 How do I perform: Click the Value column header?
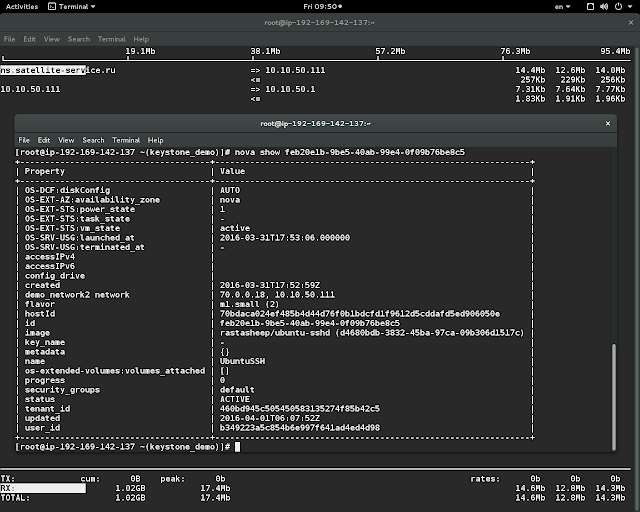pyautogui.click(x=232, y=171)
